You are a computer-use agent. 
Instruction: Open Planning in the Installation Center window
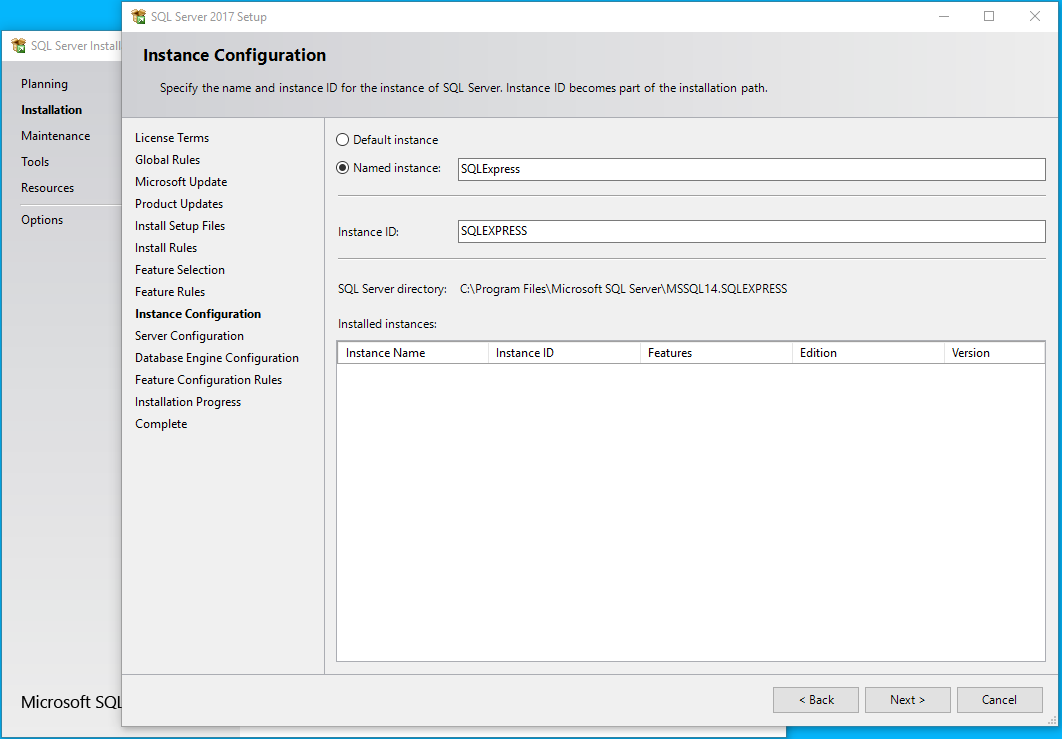[44, 84]
